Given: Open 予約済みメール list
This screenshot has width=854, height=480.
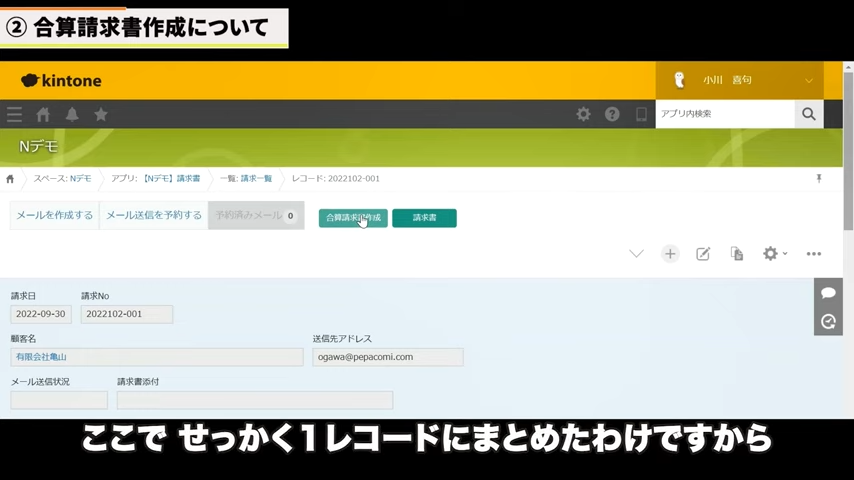Looking at the screenshot, I should (256, 215).
